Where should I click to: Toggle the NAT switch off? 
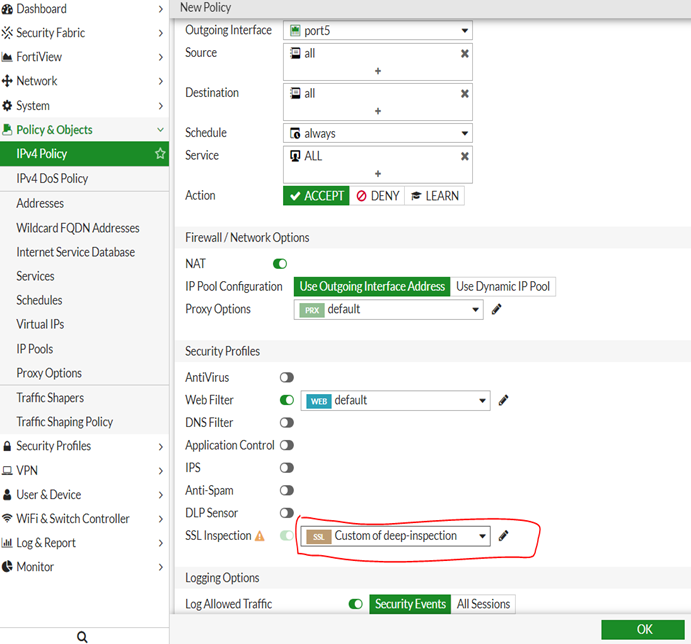pyautogui.click(x=280, y=264)
